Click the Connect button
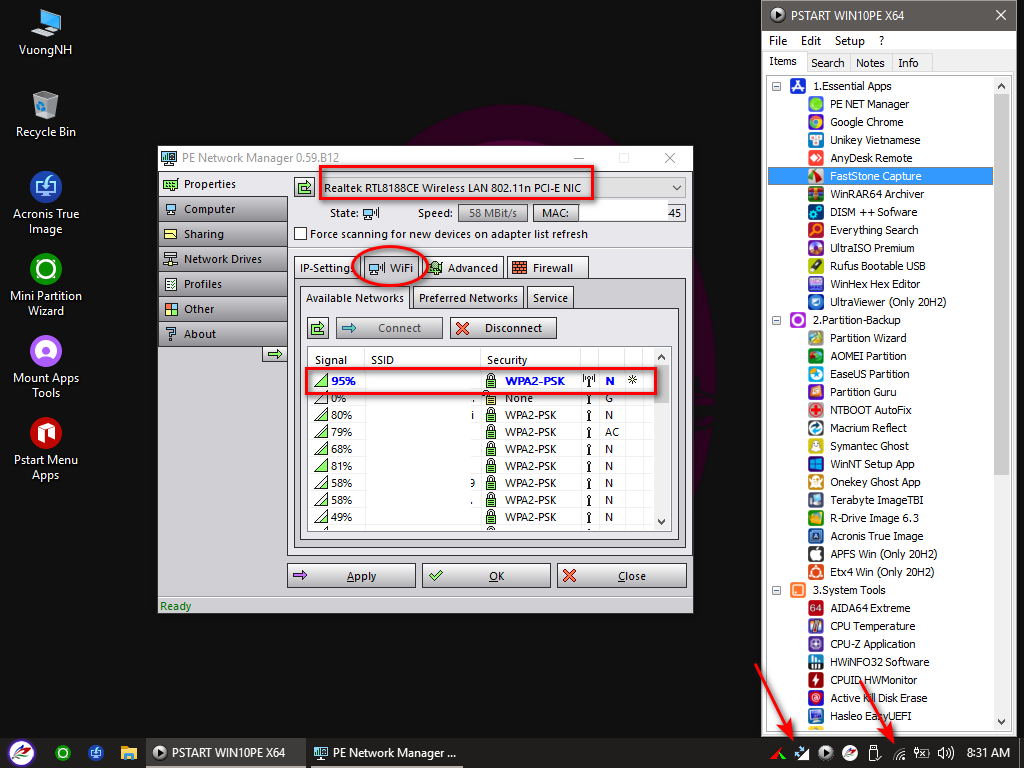 point(389,328)
